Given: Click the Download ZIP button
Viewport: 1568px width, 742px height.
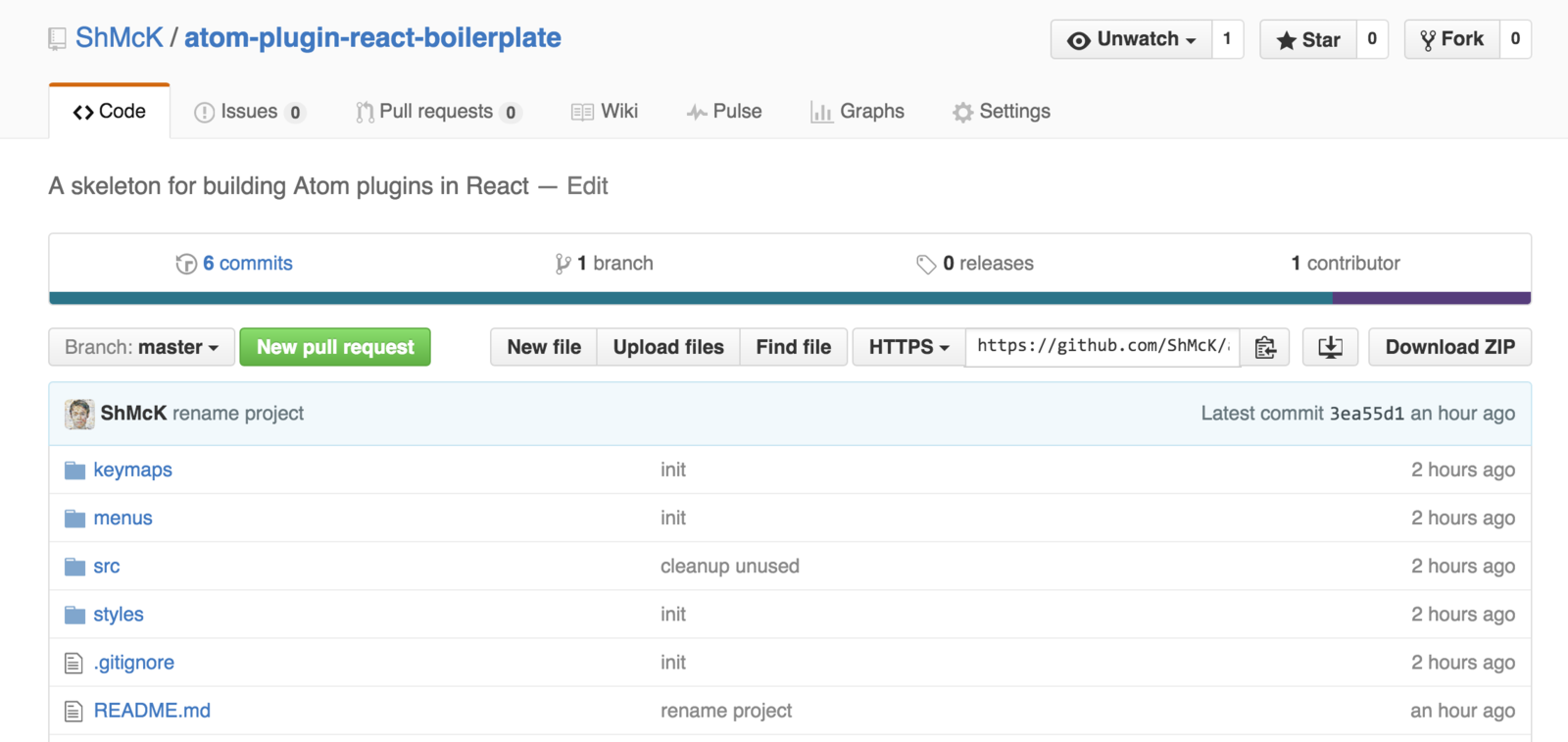Looking at the screenshot, I should [1450, 347].
